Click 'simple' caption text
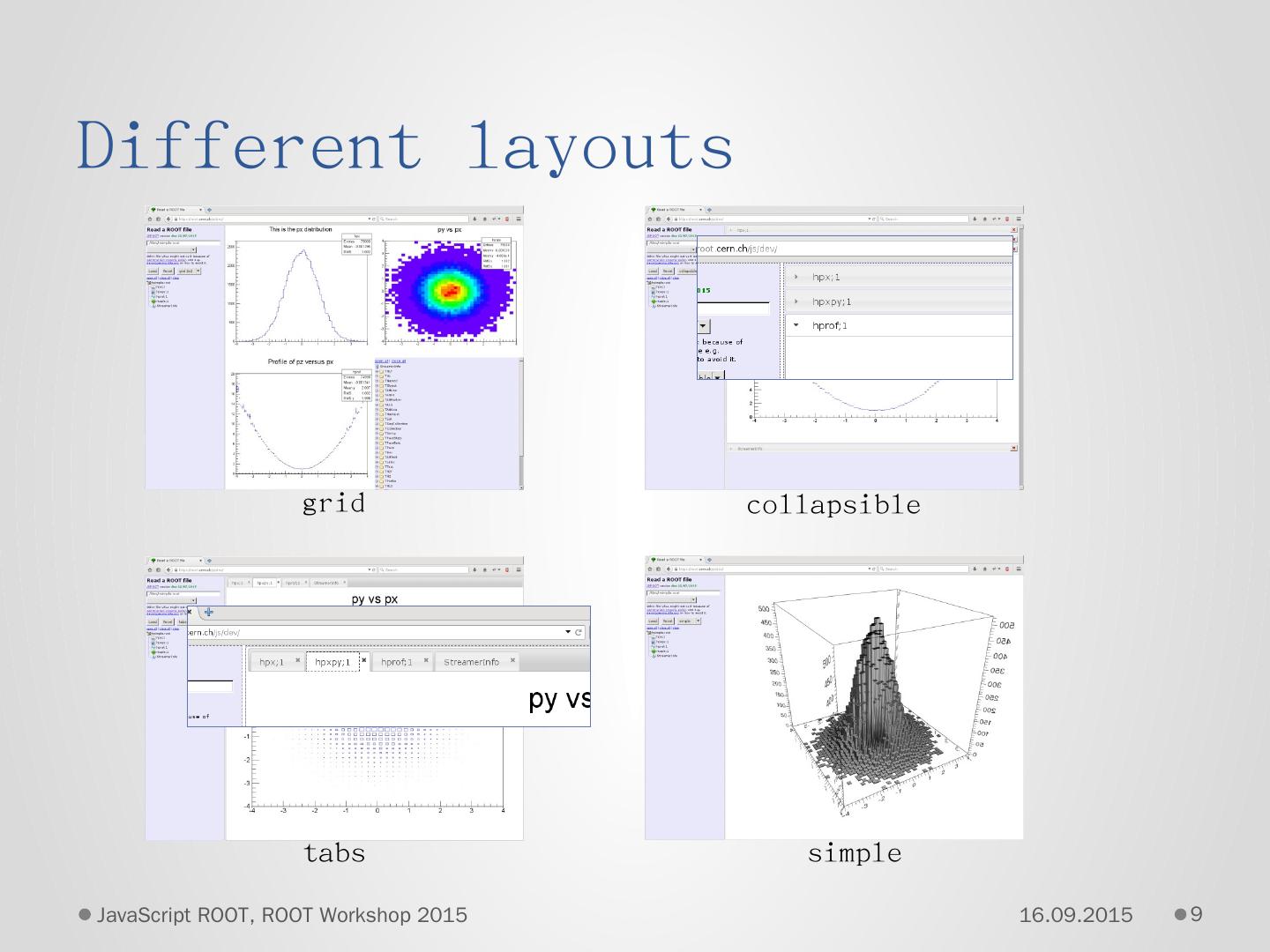This screenshot has height=952, width=1270. [x=855, y=853]
